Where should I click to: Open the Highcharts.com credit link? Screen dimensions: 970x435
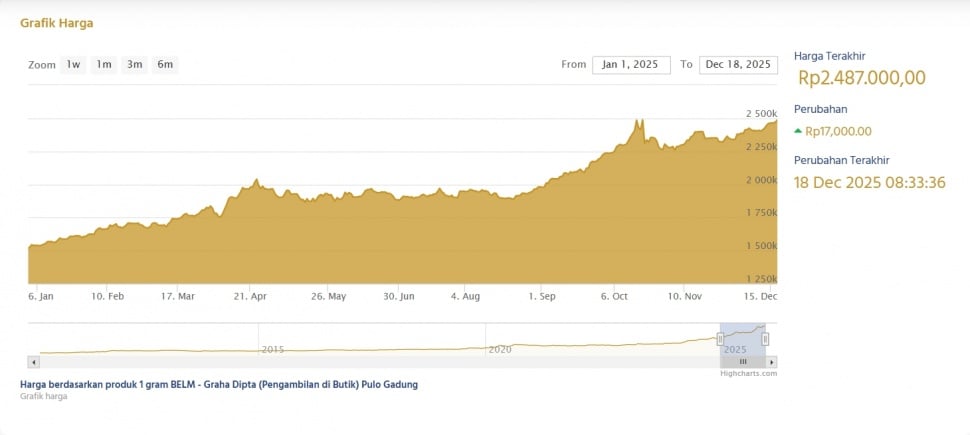coord(748,374)
